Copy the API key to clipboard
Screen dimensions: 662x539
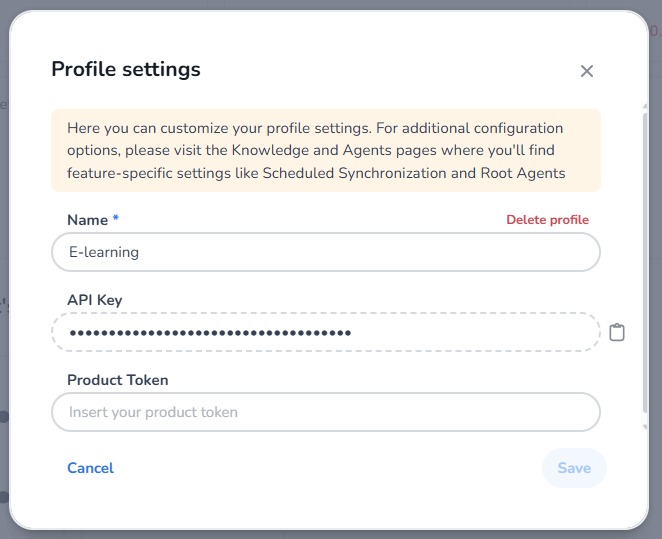617,332
